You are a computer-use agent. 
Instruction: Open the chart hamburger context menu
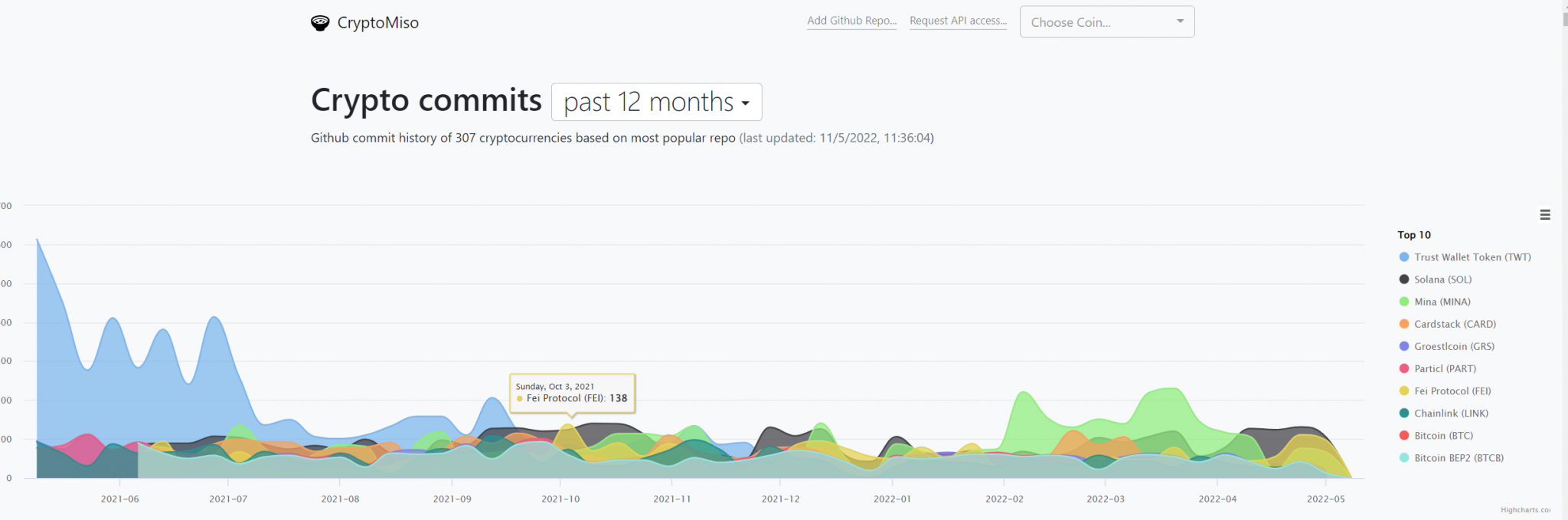point(1544,215)
